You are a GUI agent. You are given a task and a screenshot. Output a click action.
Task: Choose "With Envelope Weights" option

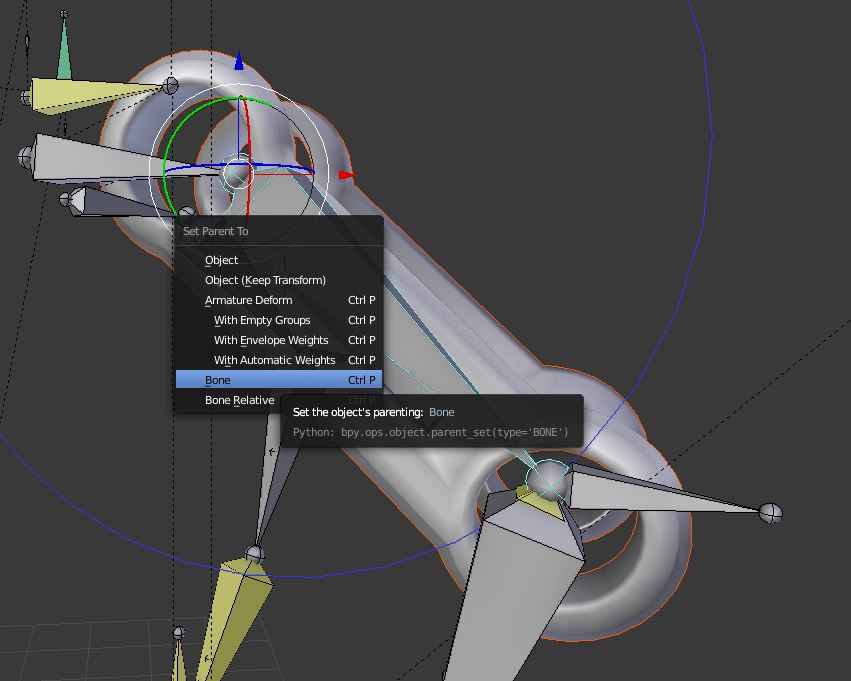pos(271,340)
